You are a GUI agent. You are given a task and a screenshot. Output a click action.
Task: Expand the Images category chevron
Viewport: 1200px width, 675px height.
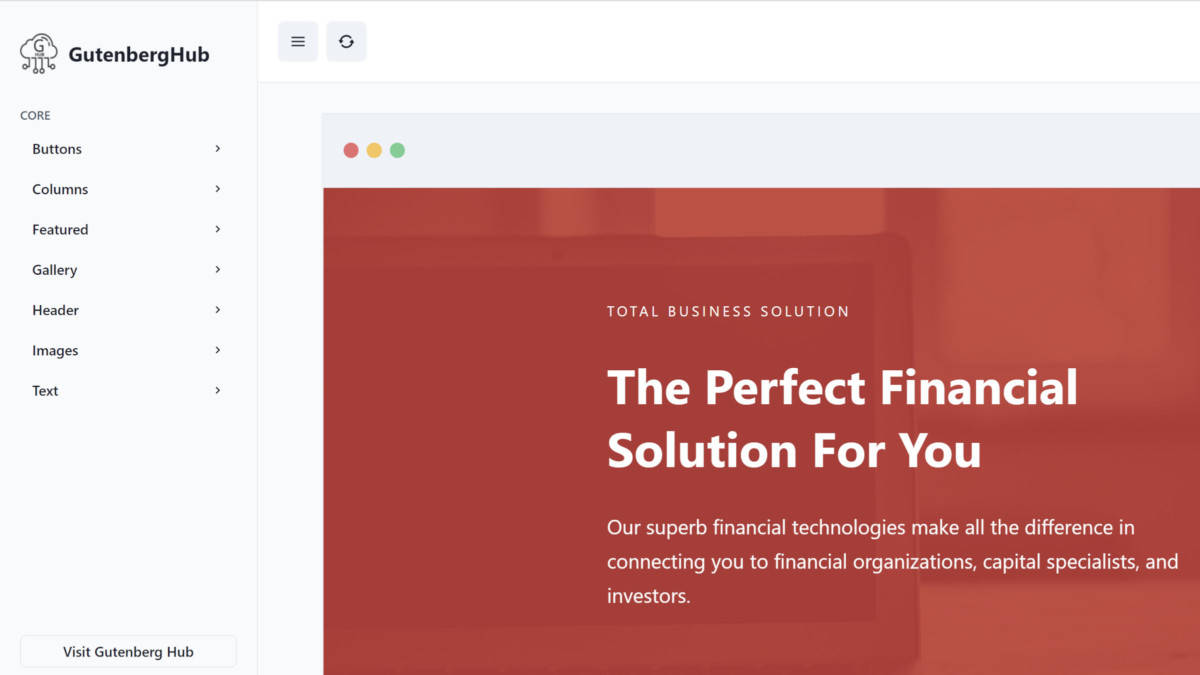[217, 350]
